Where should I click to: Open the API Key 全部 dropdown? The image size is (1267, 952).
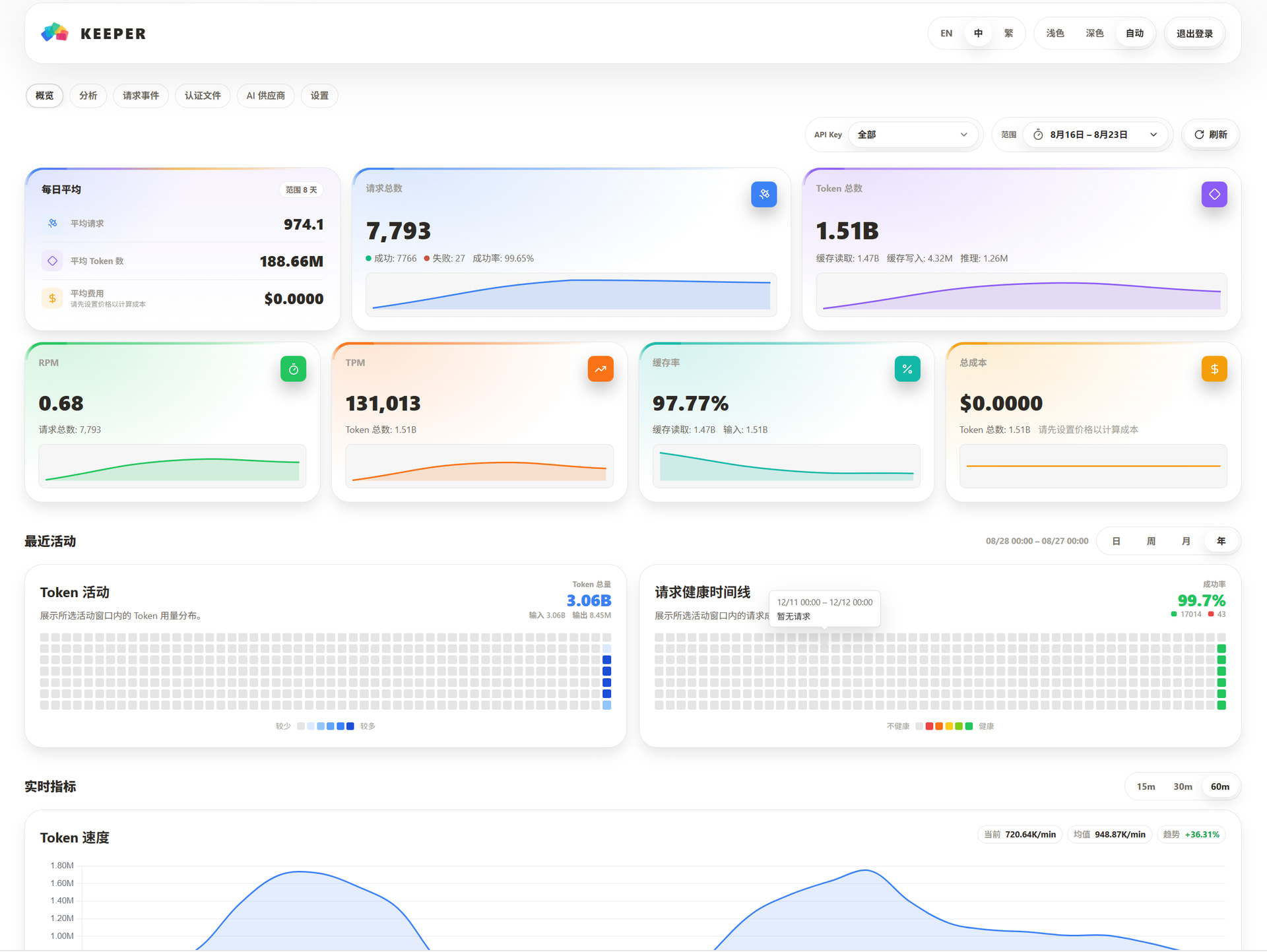(913, 135)
